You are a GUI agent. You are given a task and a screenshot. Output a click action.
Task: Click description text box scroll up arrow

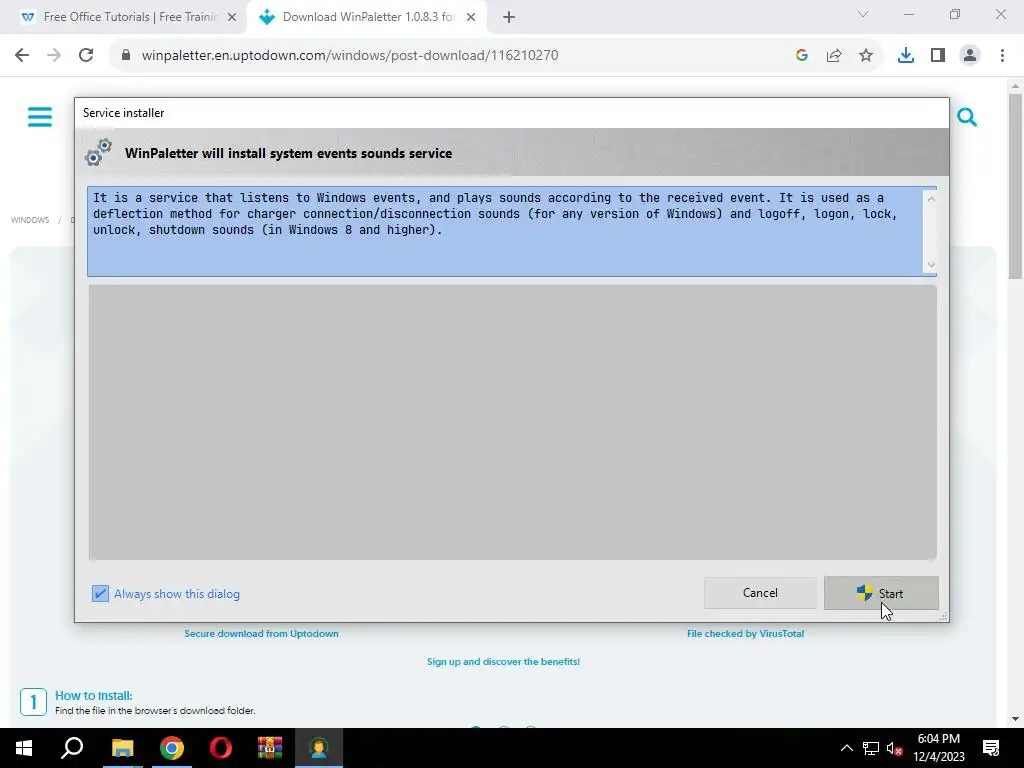931,199
